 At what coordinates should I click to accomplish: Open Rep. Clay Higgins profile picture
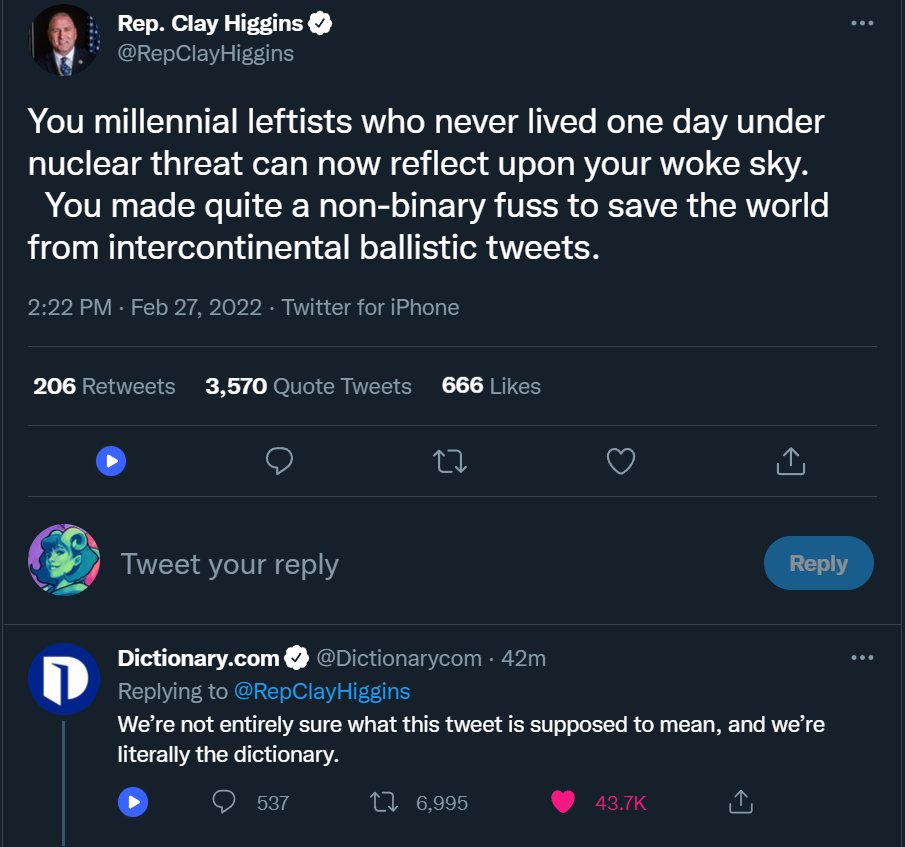(64, 40)
